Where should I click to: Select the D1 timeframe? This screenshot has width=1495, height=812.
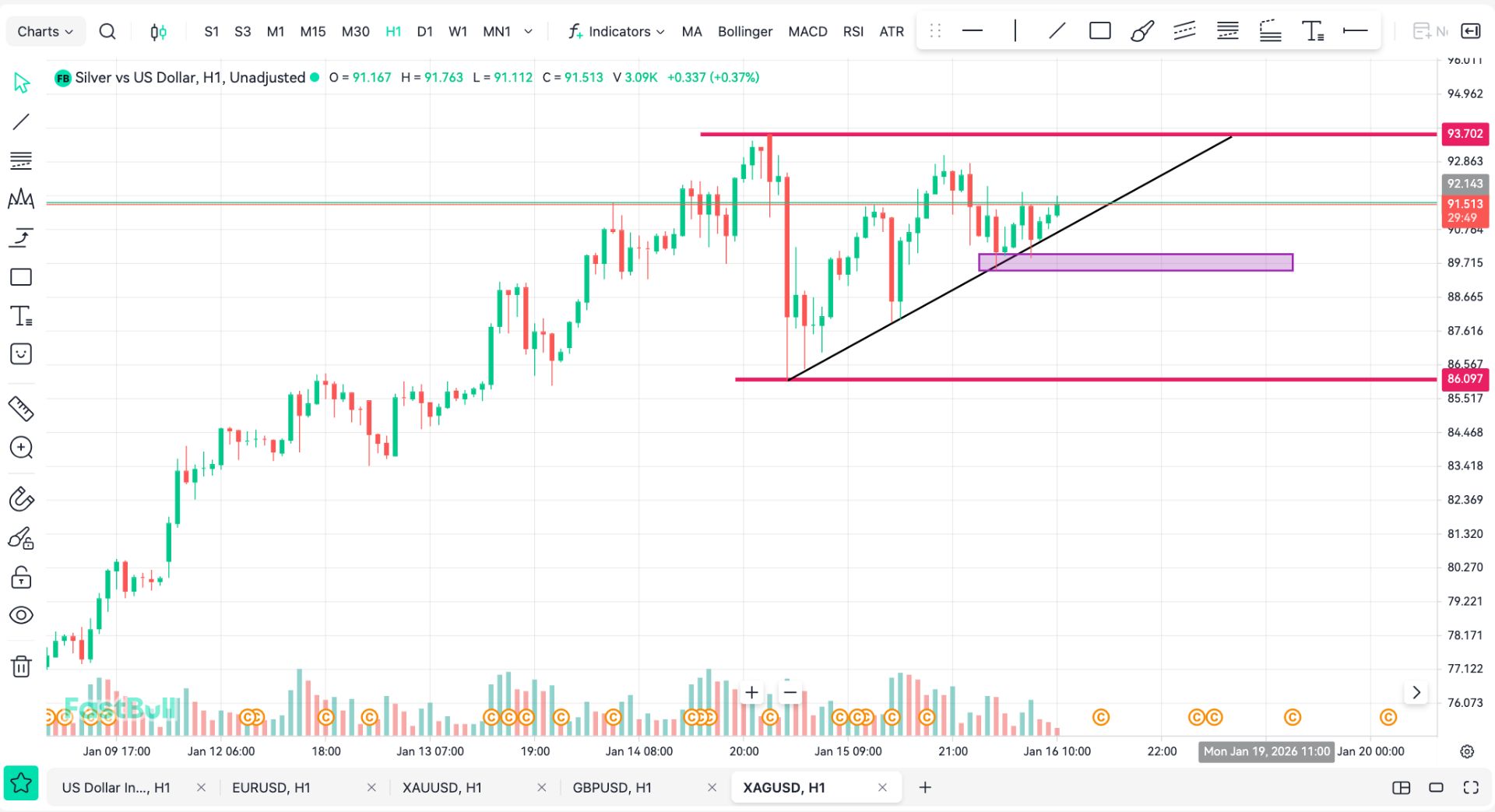(424, 31)
